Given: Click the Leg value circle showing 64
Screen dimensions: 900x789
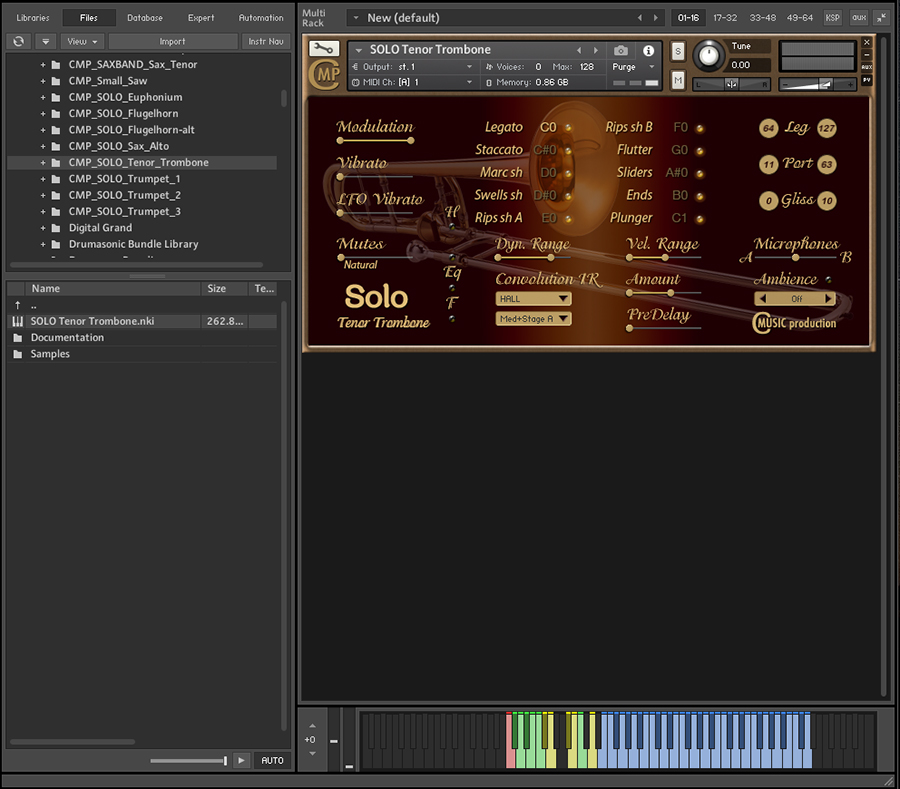Looking at the screenshot, I should tap(769, 128).
